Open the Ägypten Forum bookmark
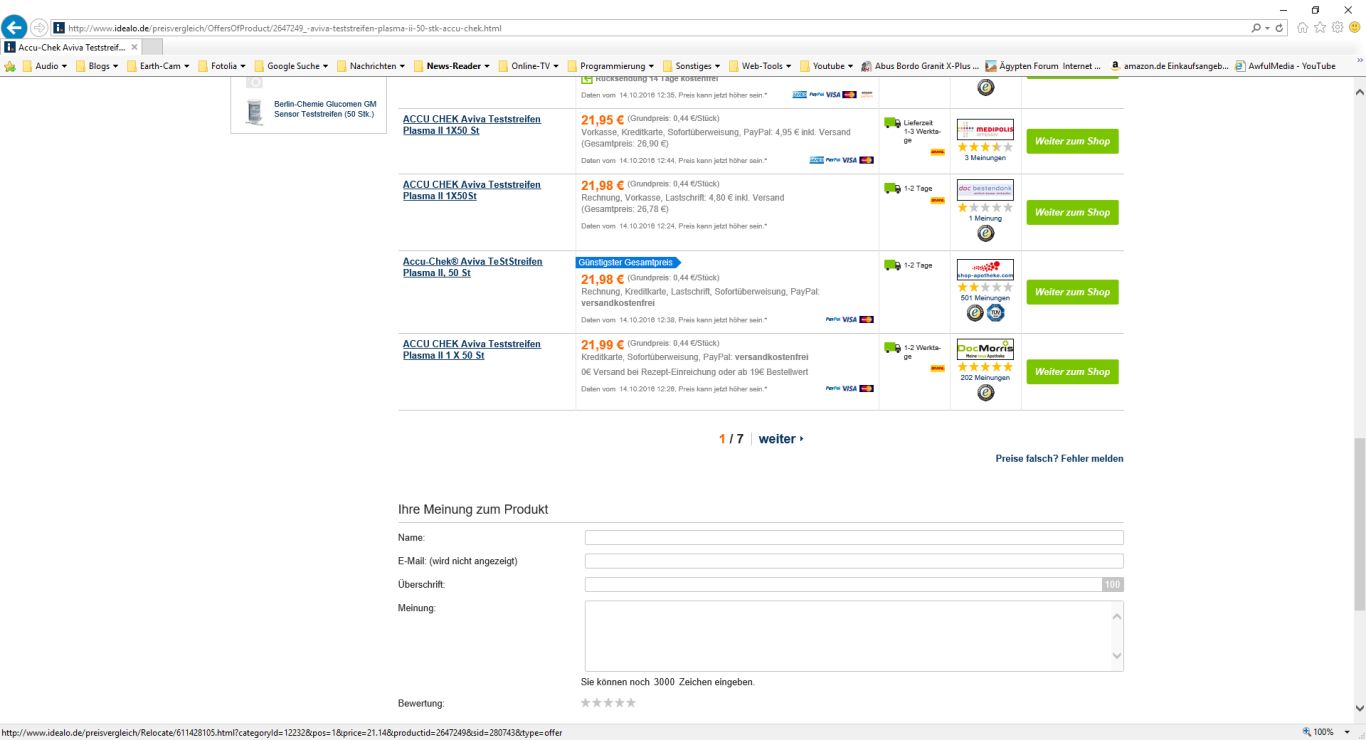This screenshot has width=1366, height=740. (x=1043, y=66)
